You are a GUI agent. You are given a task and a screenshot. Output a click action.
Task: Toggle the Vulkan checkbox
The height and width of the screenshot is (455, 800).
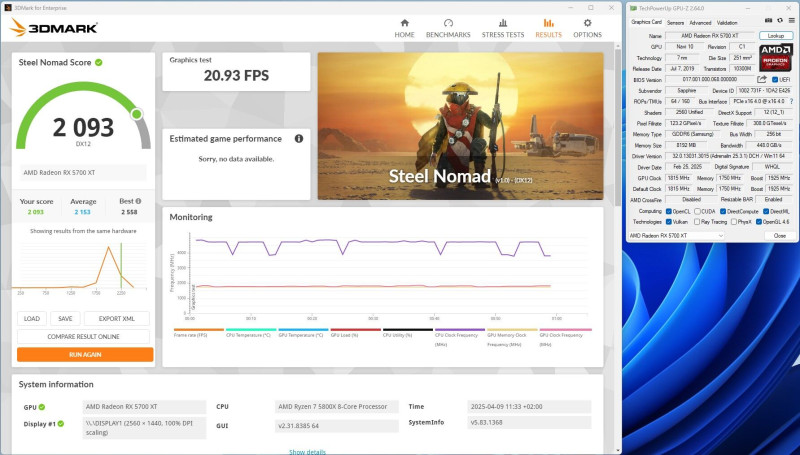669,222
